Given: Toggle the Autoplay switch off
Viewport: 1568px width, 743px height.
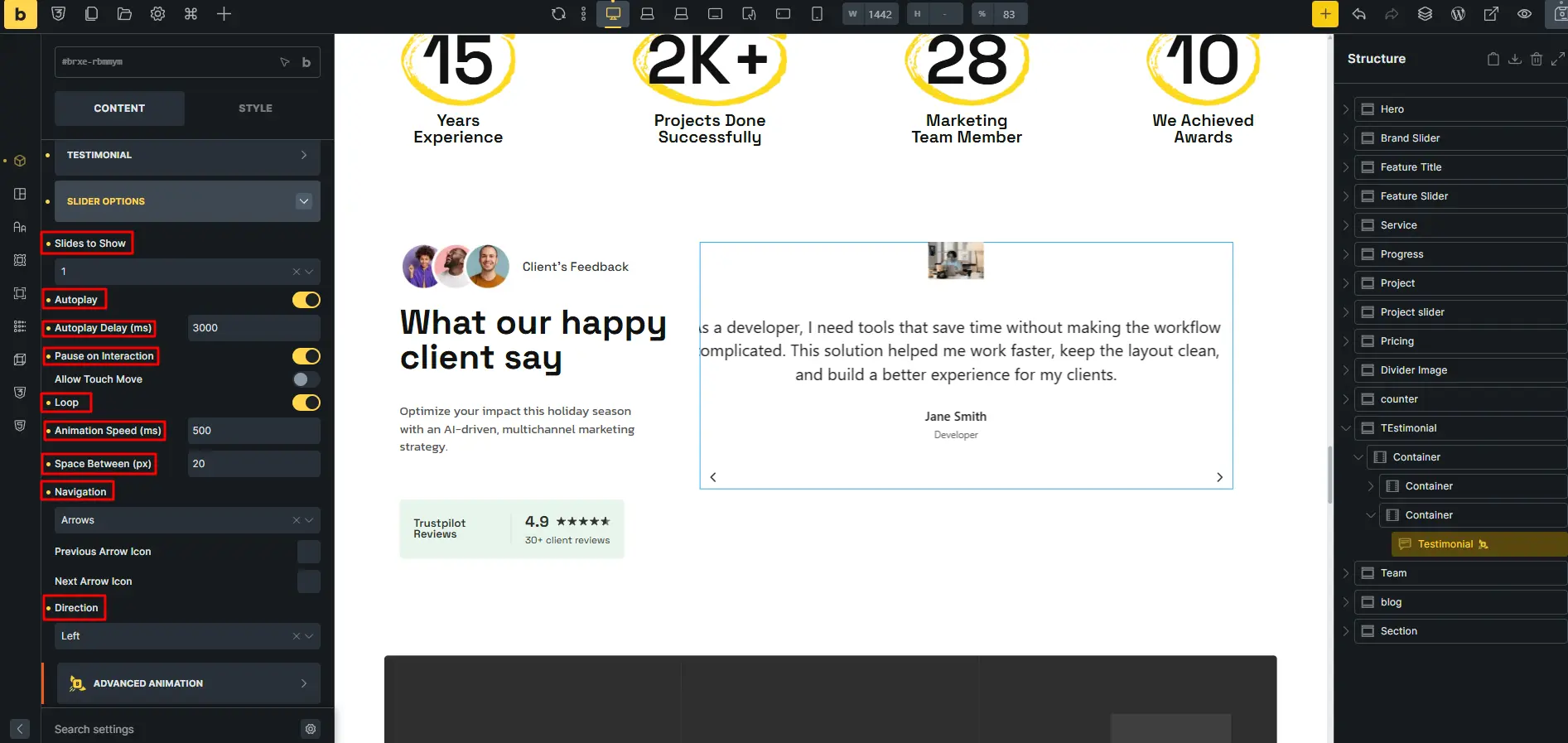Looking at the screenshot, I should [x=306, y=300].
